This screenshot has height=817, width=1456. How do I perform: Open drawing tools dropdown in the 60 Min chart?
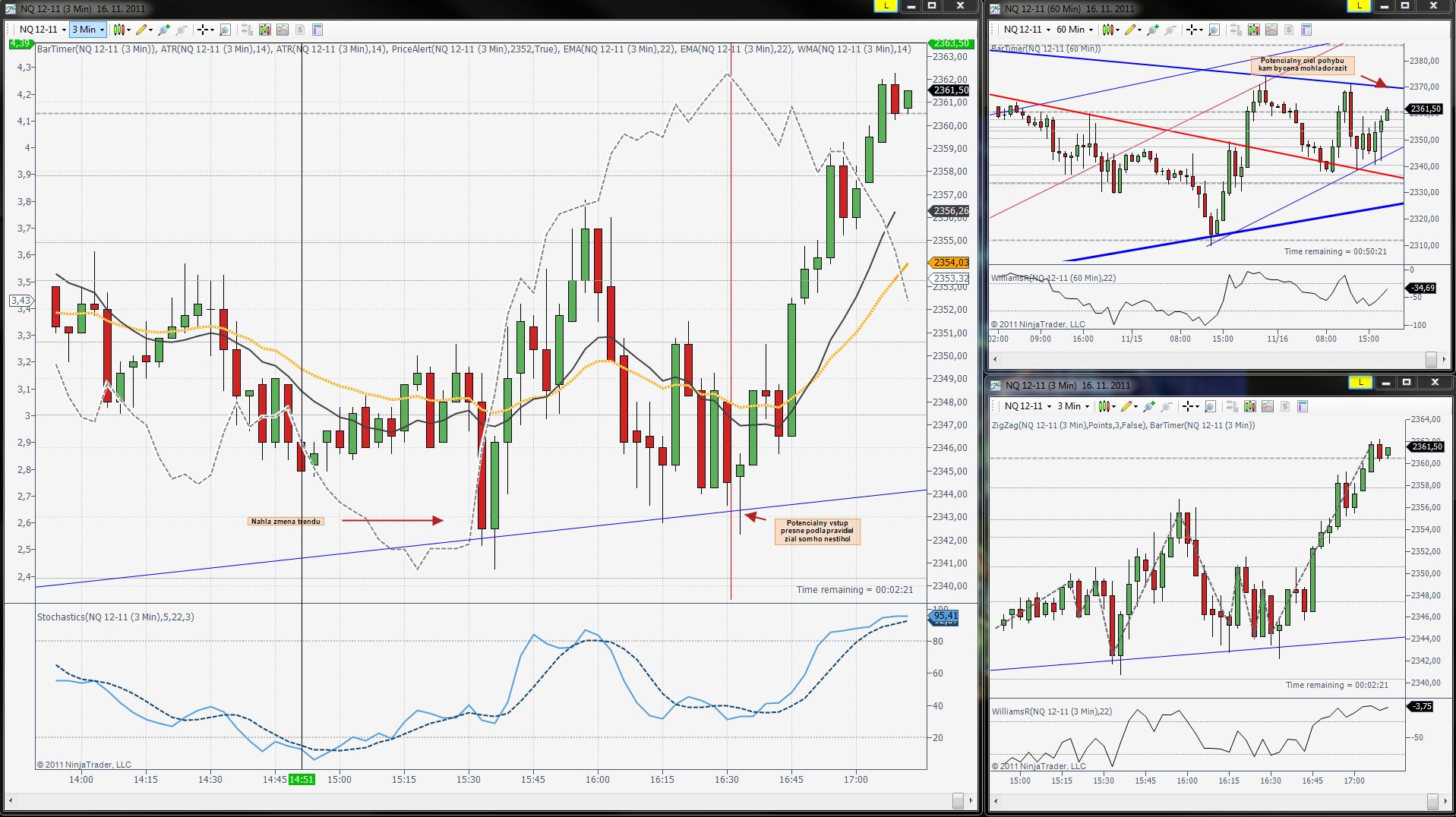pyautogui.click(x=1133, y=30)
